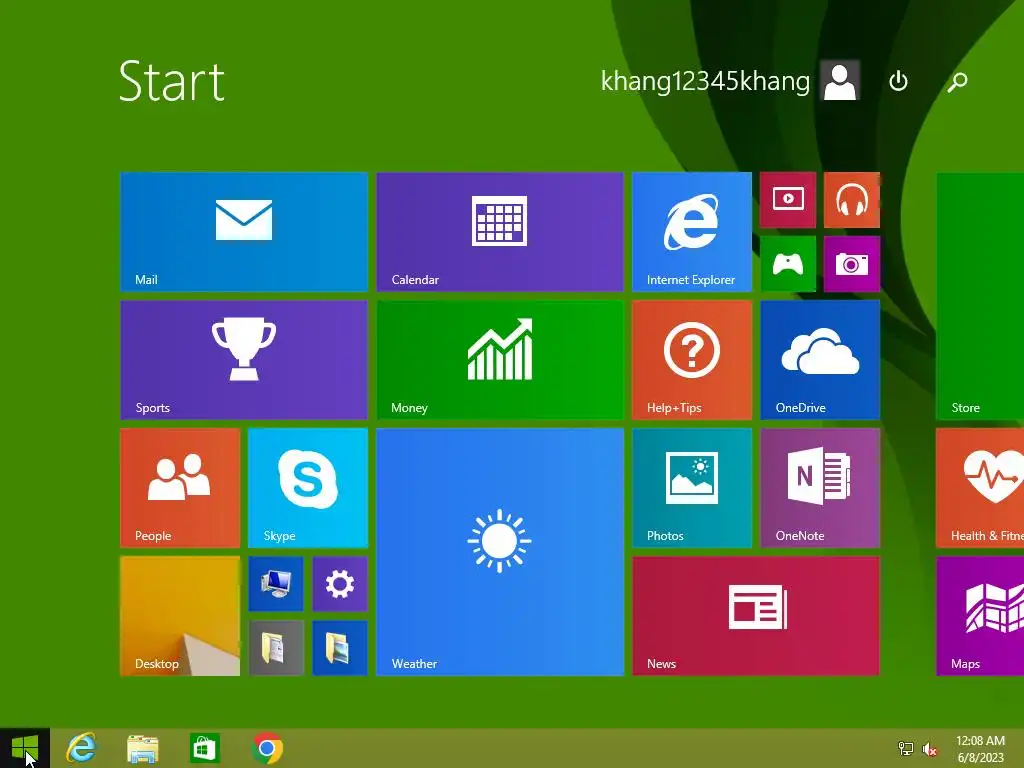Image resolution: width=1024 pixels, height=768 pixels.
Task: Click the Power options button
Action: click(899, 81)
